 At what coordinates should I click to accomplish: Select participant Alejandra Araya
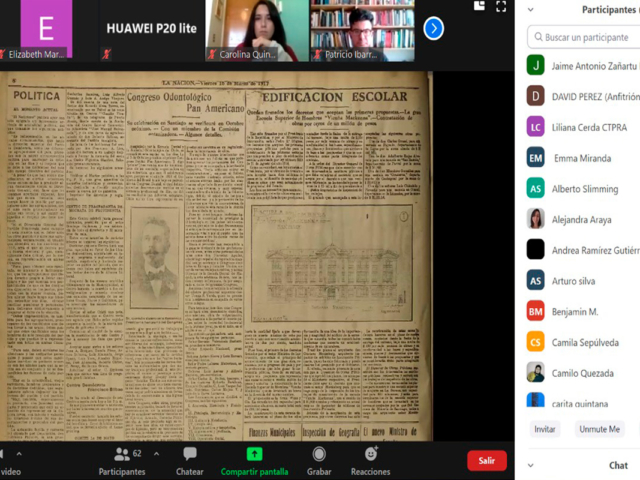583,219
